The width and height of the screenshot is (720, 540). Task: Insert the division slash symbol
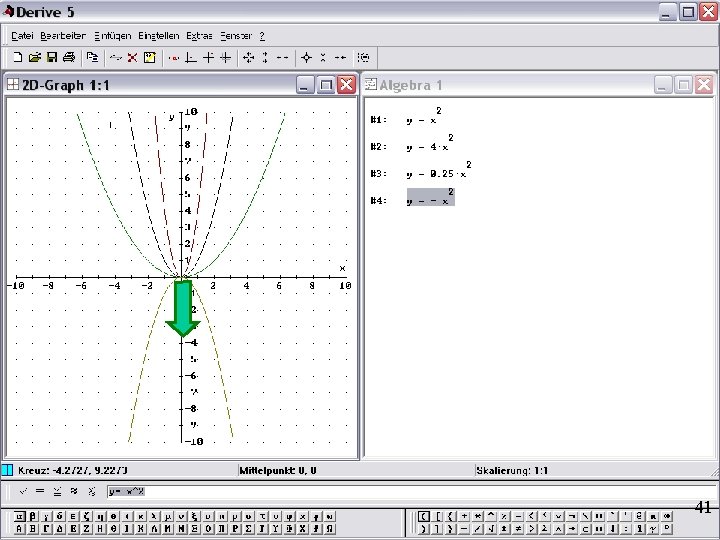(477, 529)
